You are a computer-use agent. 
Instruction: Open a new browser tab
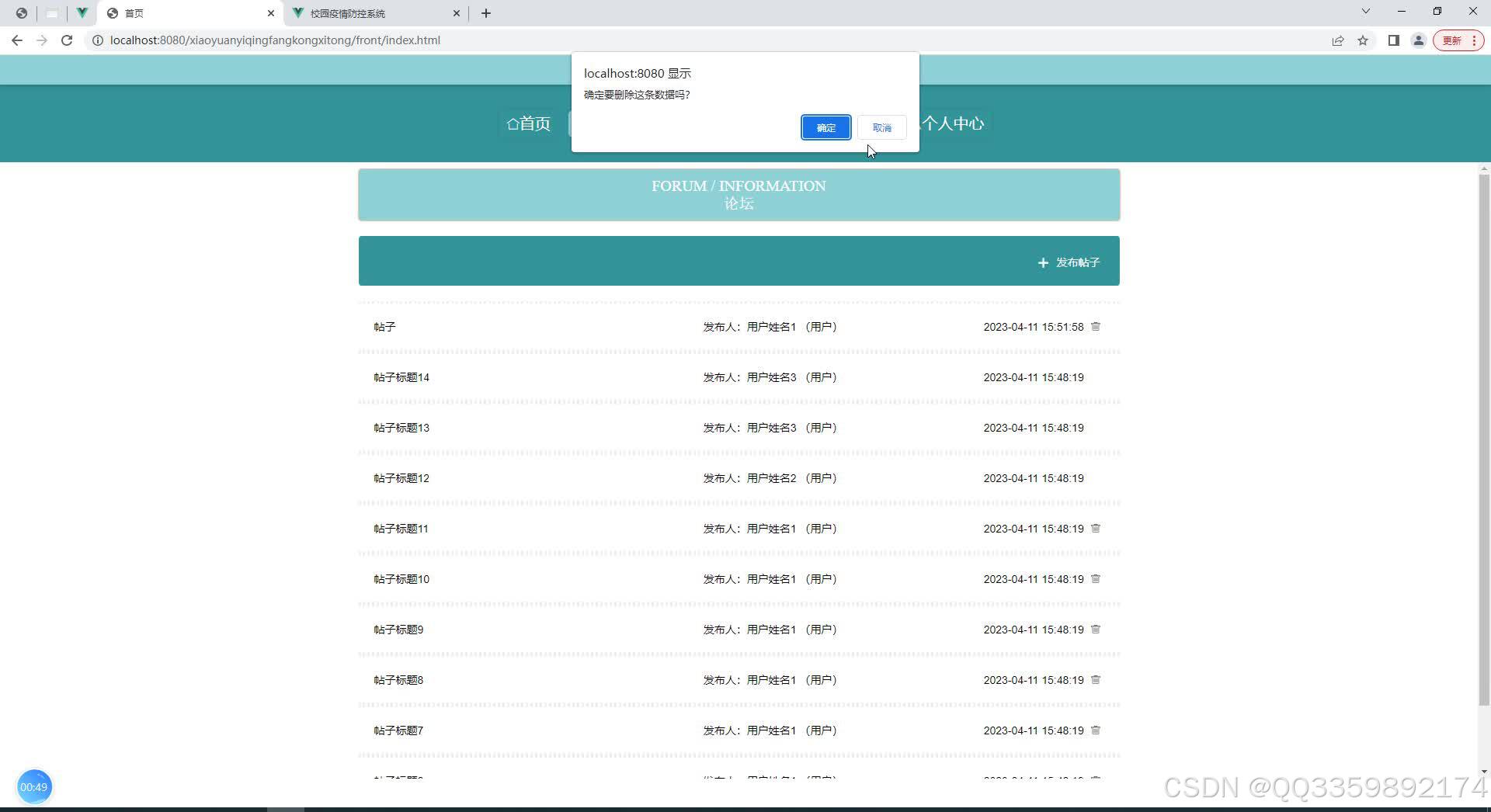click(486, 13)
